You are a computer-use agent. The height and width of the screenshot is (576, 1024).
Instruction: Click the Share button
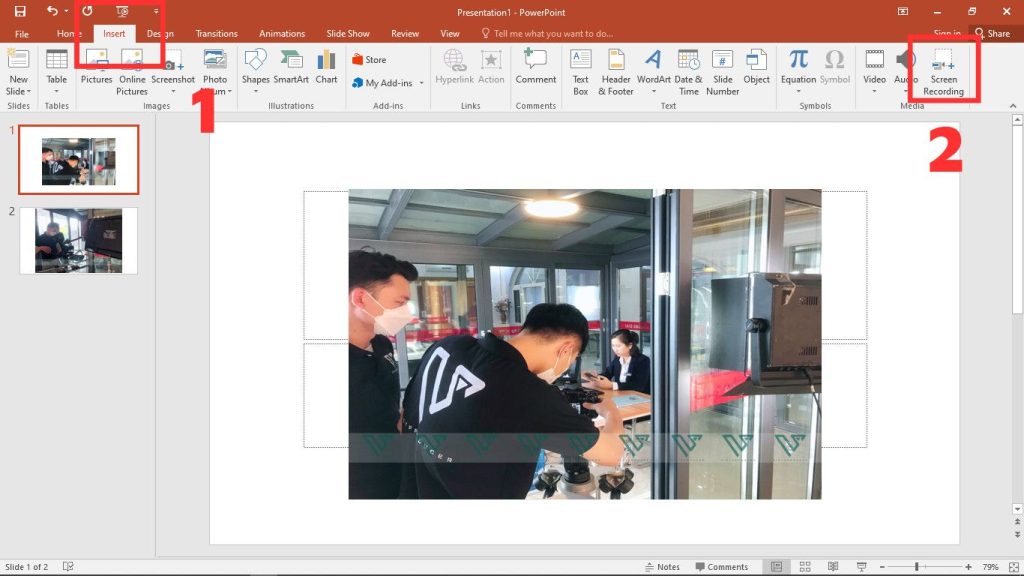(992, 33)
